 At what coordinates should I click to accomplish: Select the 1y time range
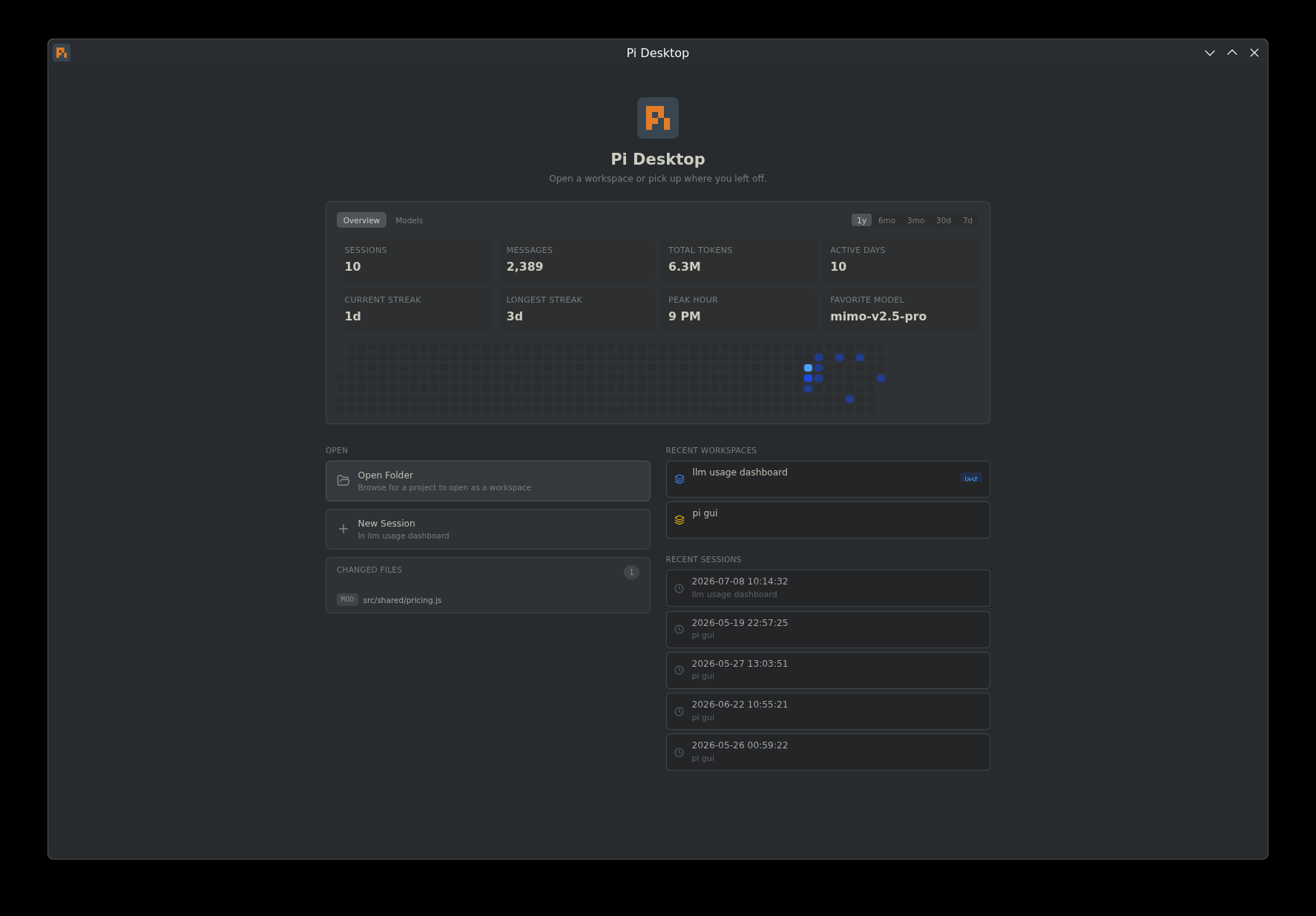pyautogui.click(x=861, y=220)
